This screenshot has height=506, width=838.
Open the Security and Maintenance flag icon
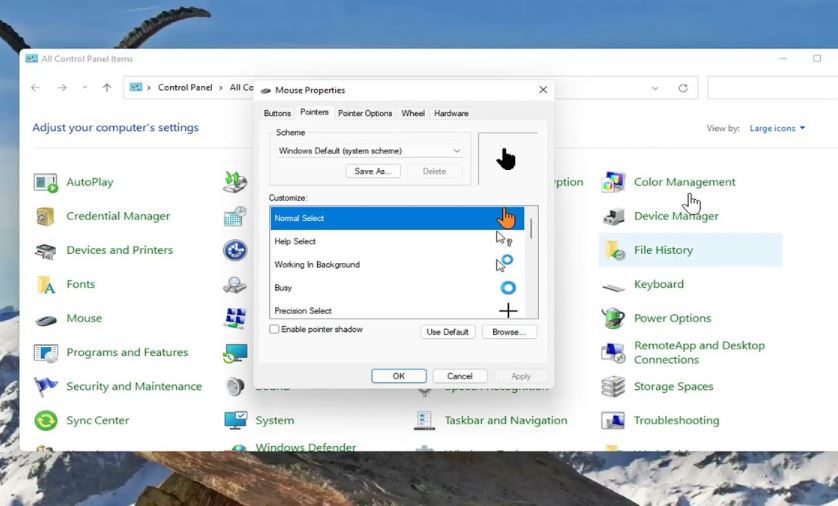point(45,386)
